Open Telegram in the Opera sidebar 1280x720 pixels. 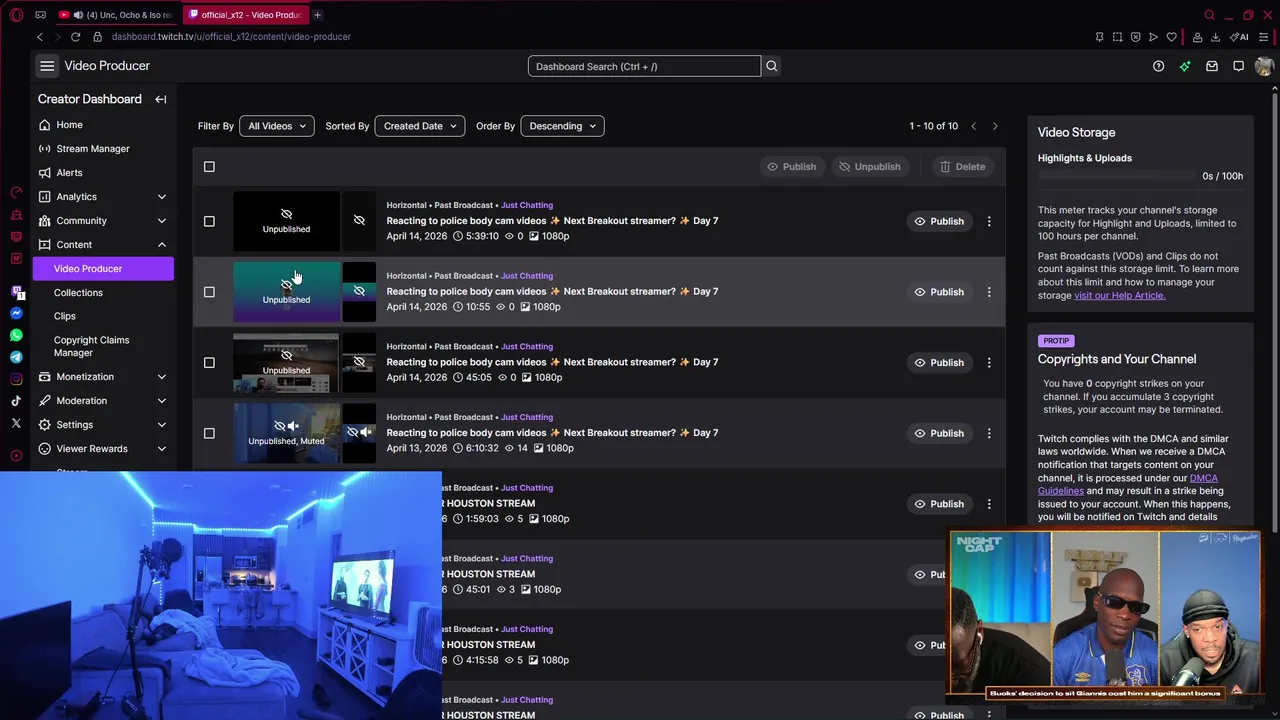(x=16, y=357)
